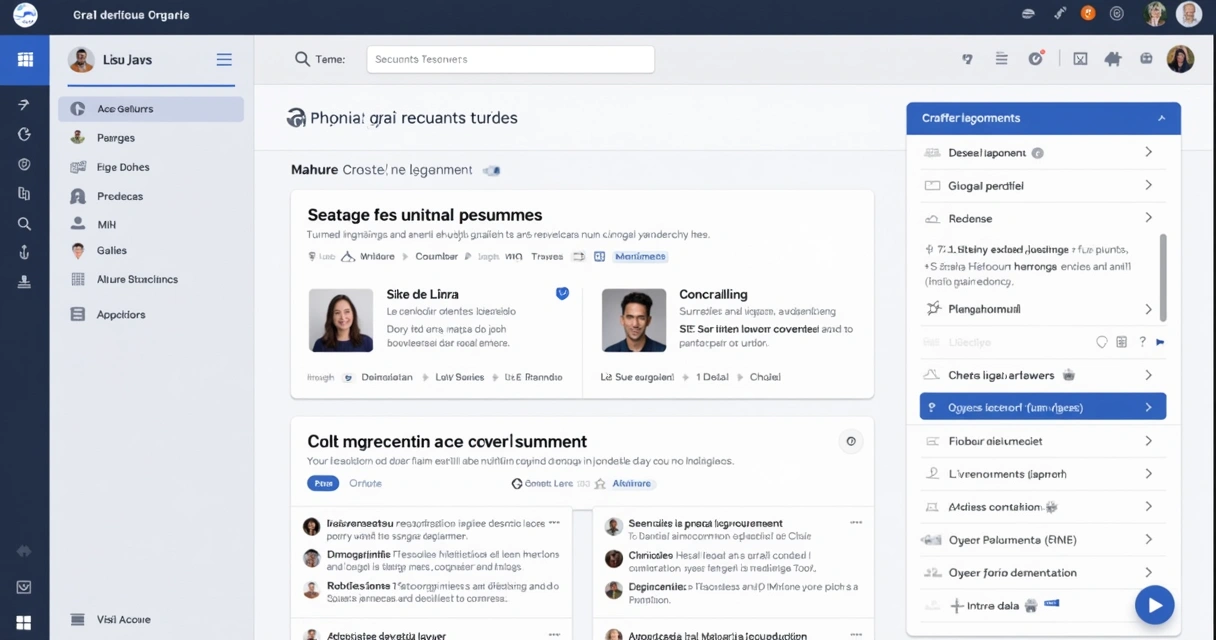Click into the top search input field
Viewport: 1216px width, 640px height.
tap(510, 59)
